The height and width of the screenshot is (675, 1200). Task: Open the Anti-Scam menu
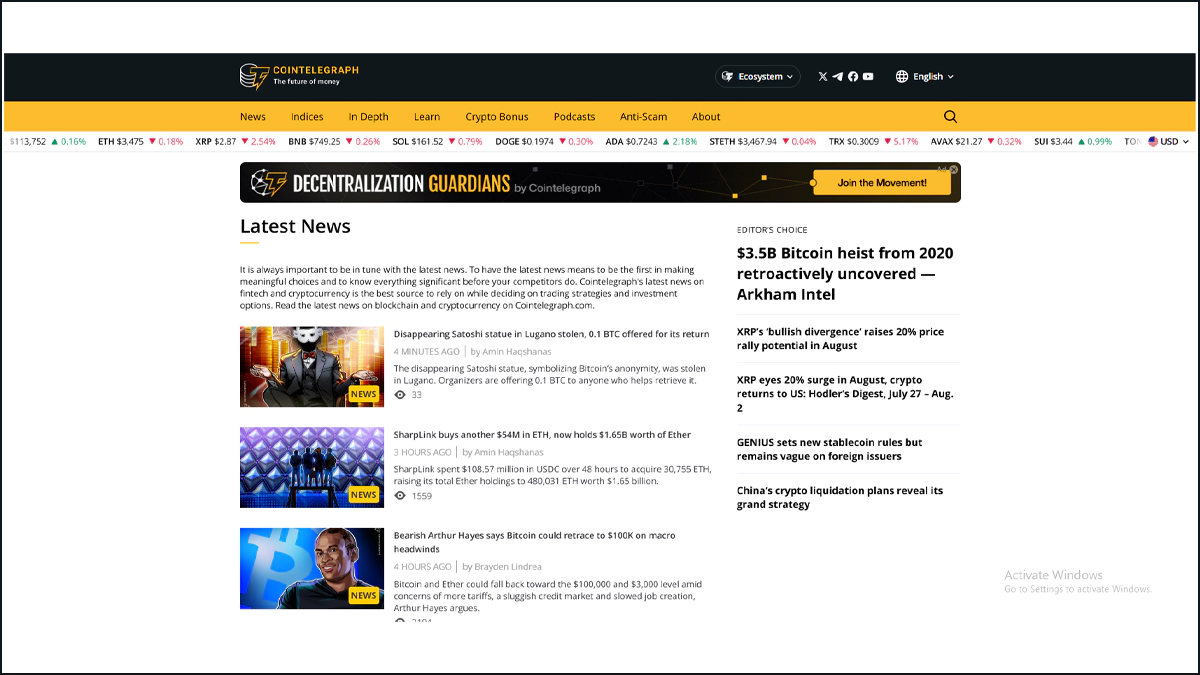(643, 116)
